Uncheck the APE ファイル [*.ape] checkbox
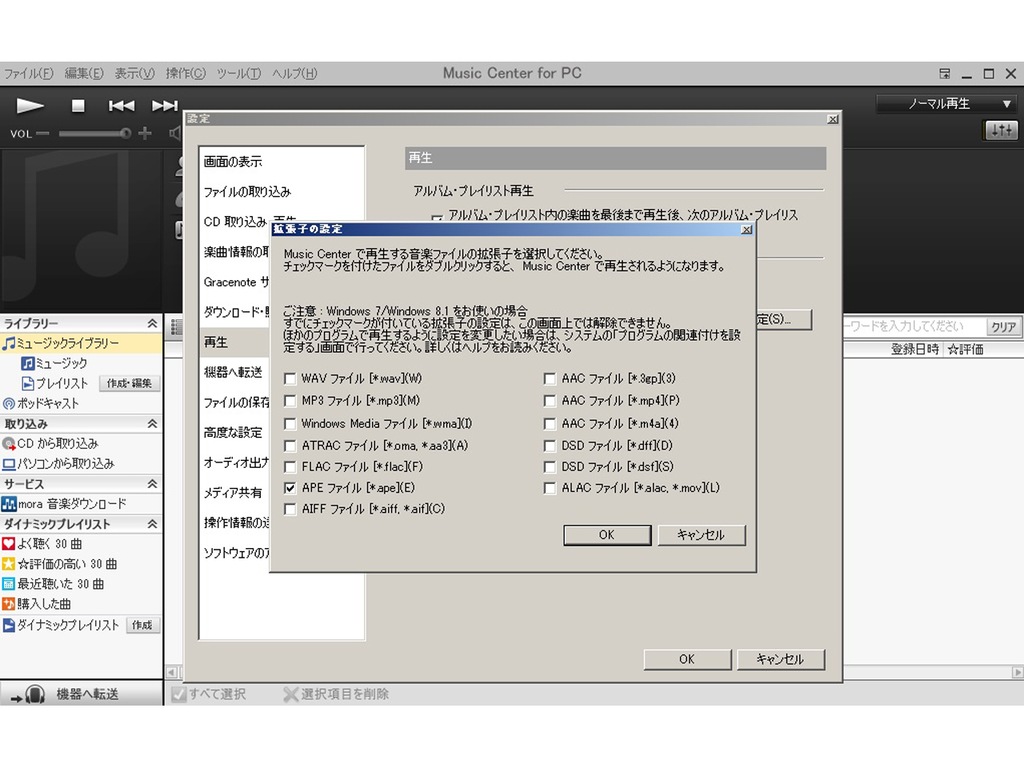The height and width of the screenshot is (768, 1024). pyautogui.click(x=291, y=488)
